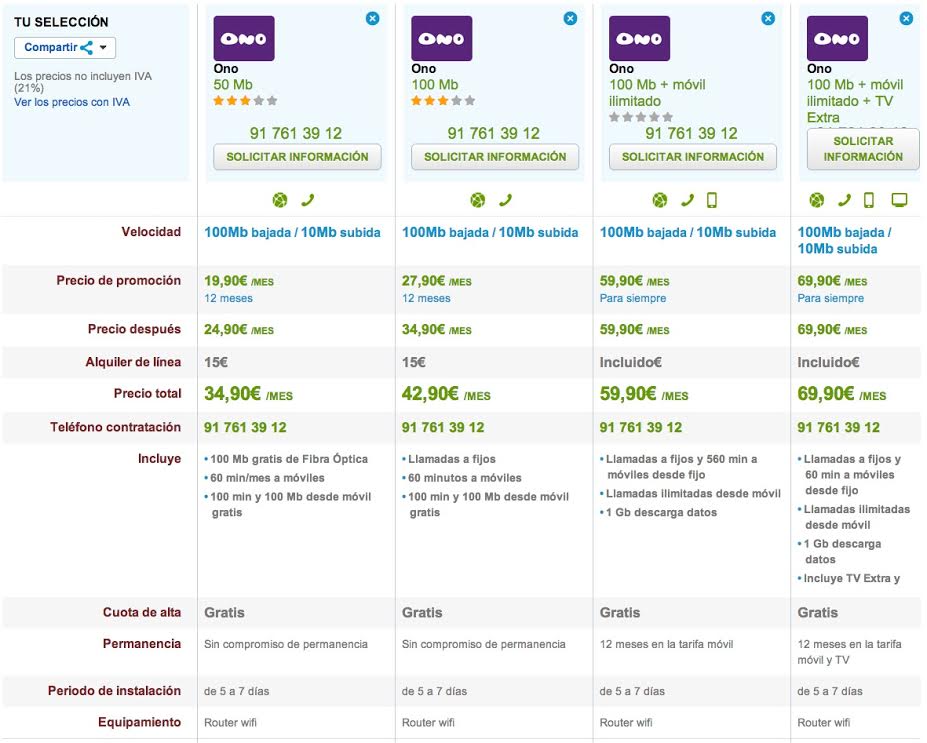927x743 pixels.
Task: Click the Ono logo of the 50 Mb plan
Action: click(x=244, y=38)
